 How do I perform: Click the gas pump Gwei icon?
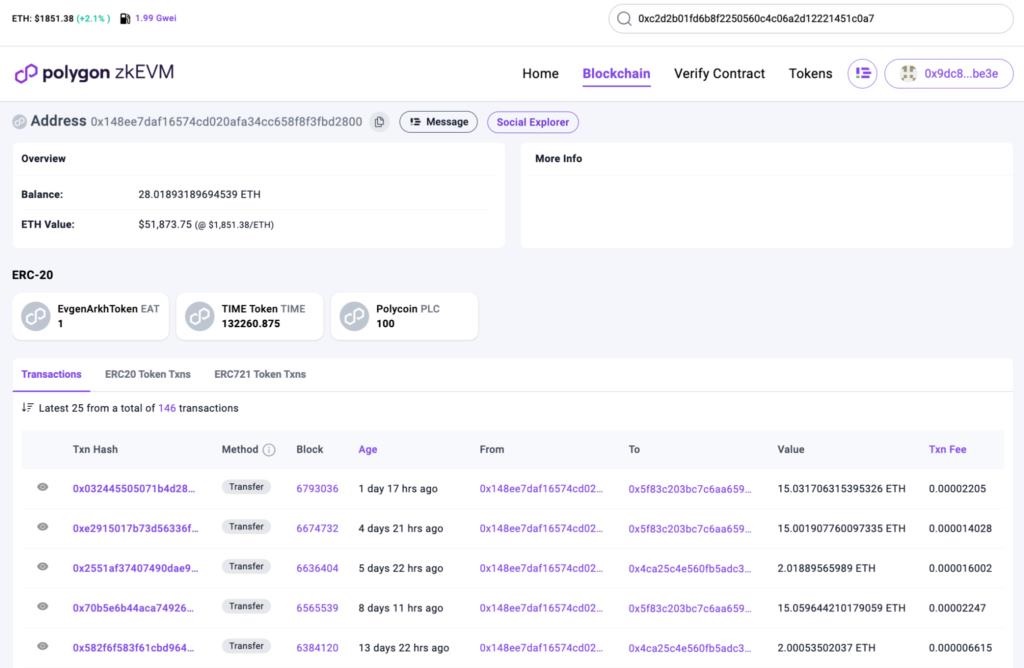124,18
